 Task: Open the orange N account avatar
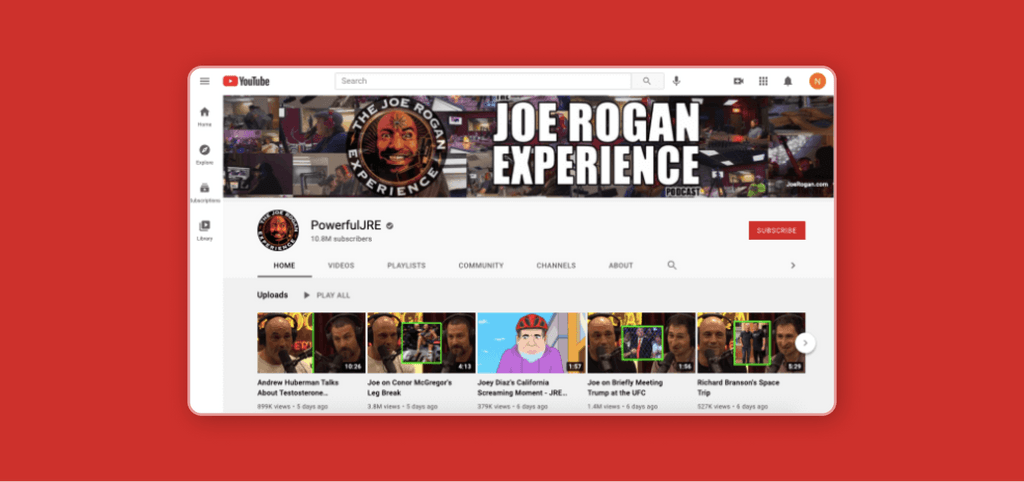(x=818, y=81)
